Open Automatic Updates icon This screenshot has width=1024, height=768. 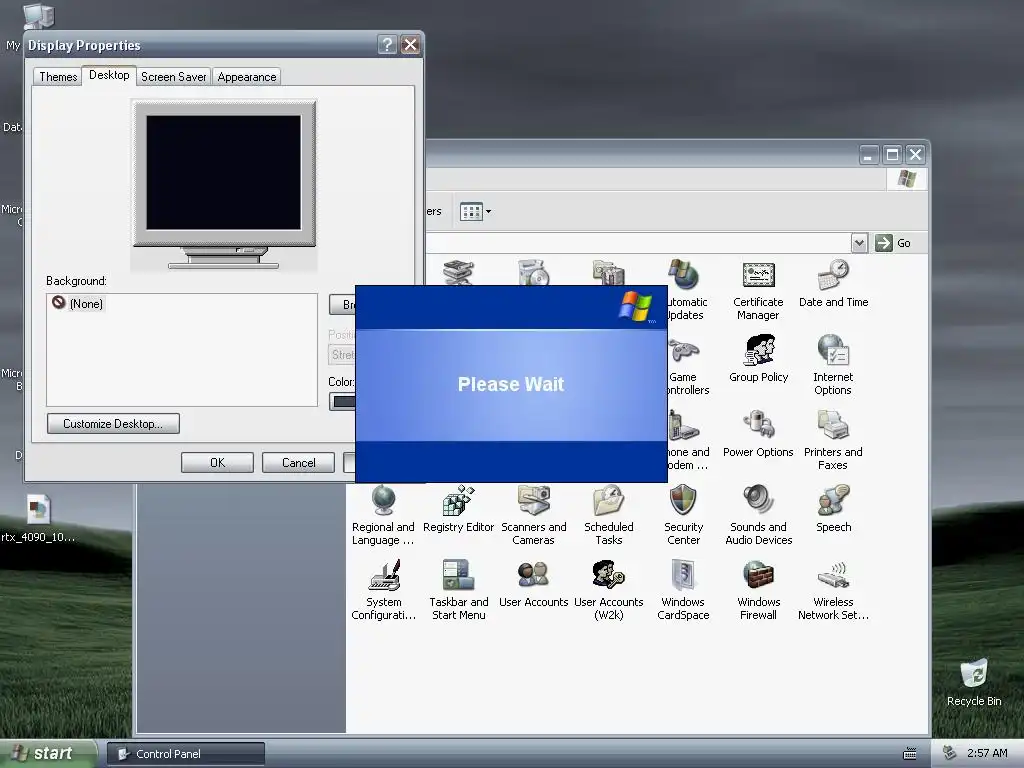(x=684, y=291)
